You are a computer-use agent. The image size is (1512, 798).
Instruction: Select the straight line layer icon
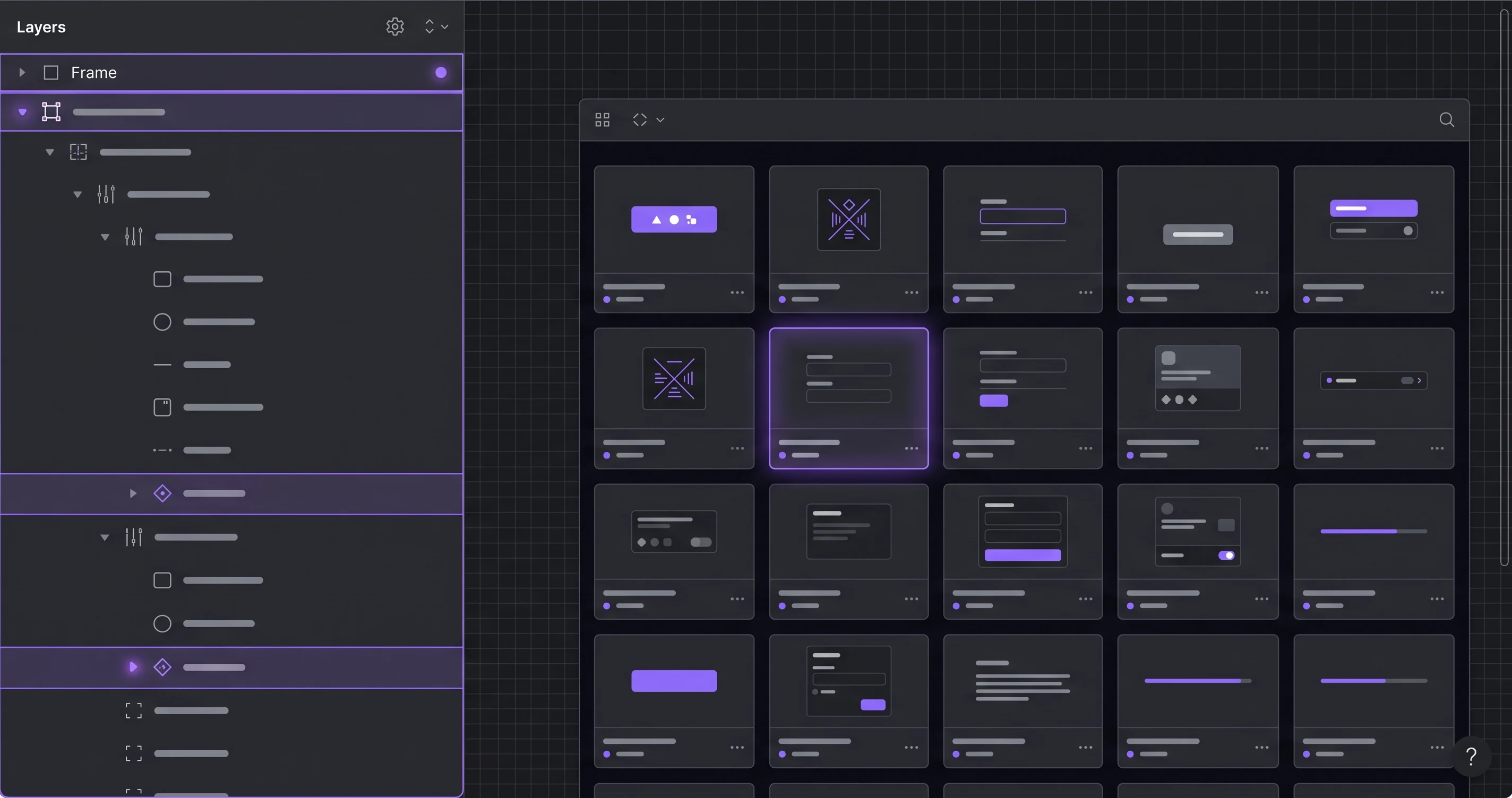click(x=162, y=365)
